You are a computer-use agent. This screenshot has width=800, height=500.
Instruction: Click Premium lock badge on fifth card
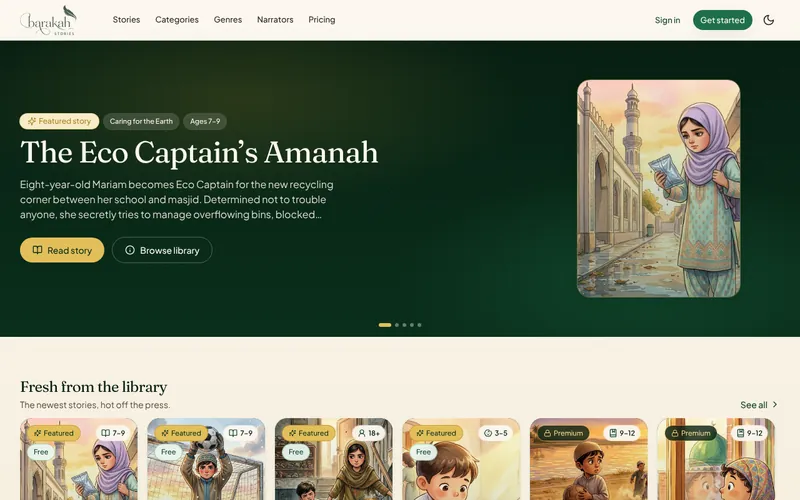point(563,433)
